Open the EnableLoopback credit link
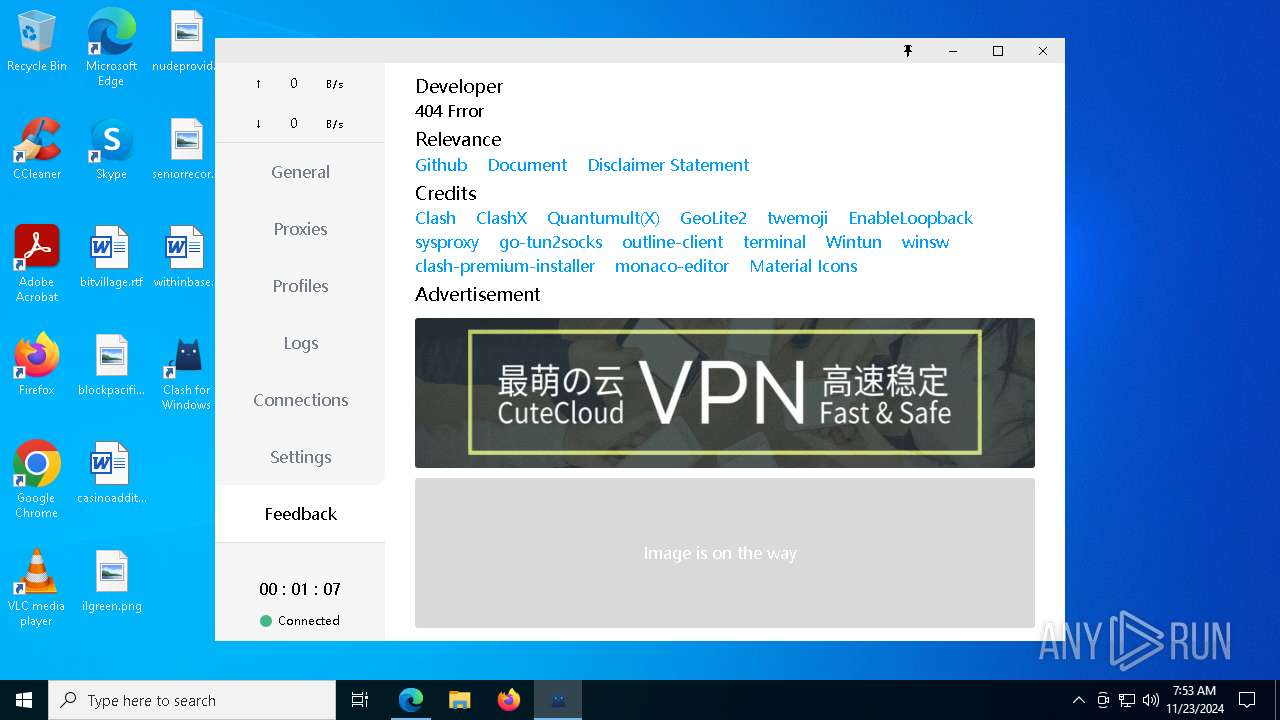Screen dimensions: 1280x720 (910, 218)
